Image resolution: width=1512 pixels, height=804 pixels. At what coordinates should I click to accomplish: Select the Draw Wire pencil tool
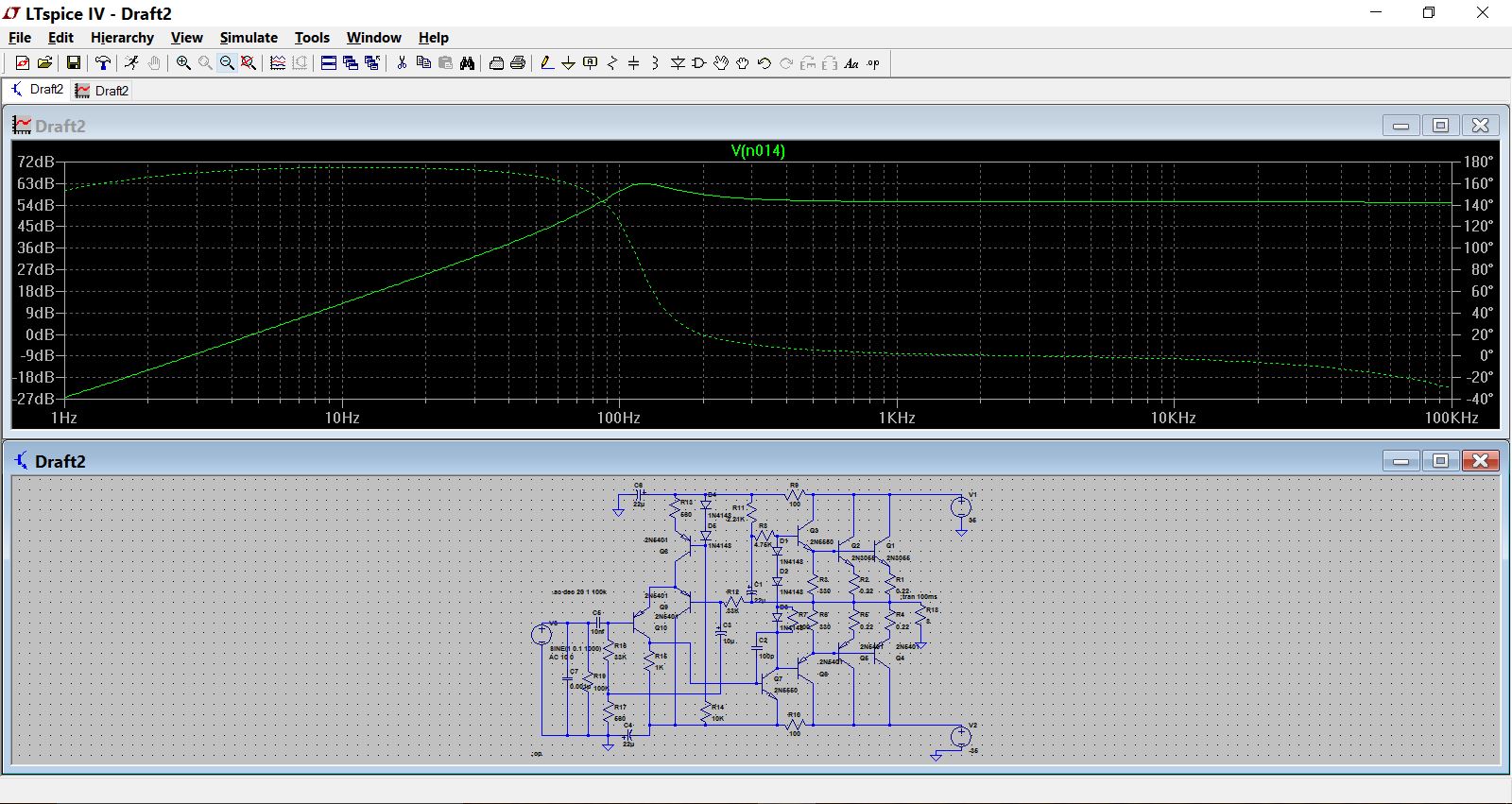pos(546,63)
